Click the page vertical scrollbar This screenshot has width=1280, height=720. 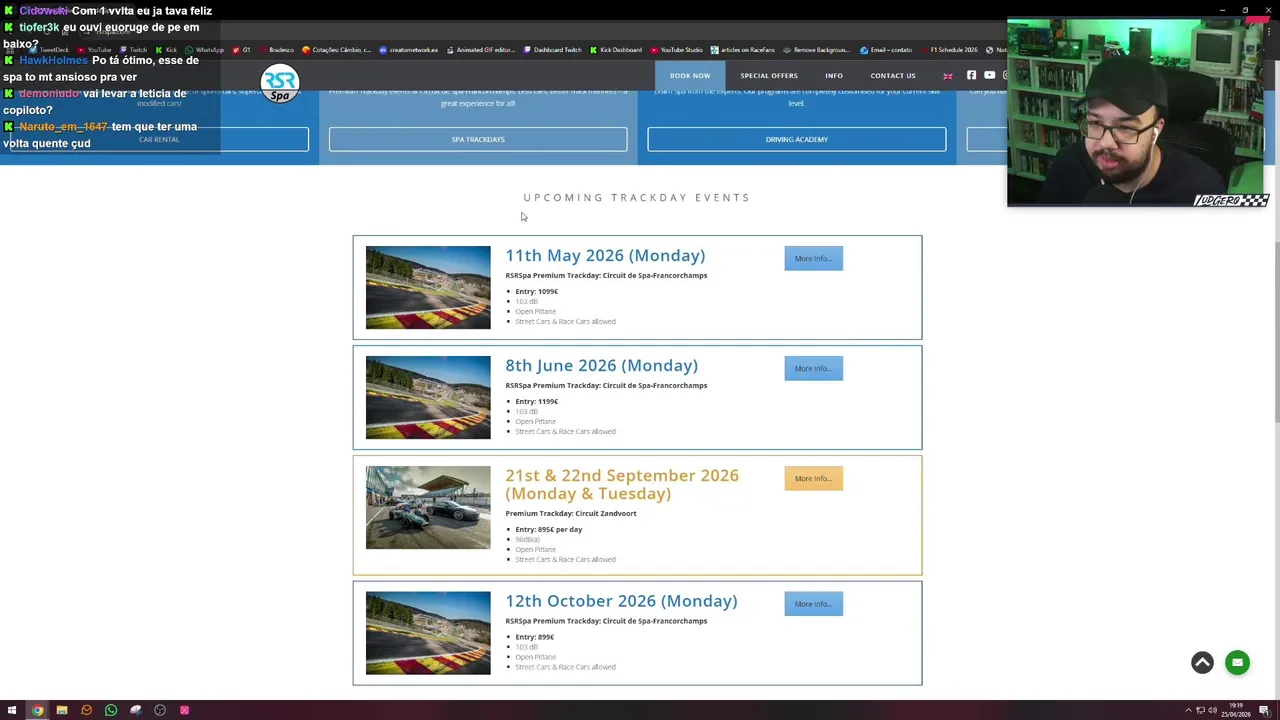1276,333
